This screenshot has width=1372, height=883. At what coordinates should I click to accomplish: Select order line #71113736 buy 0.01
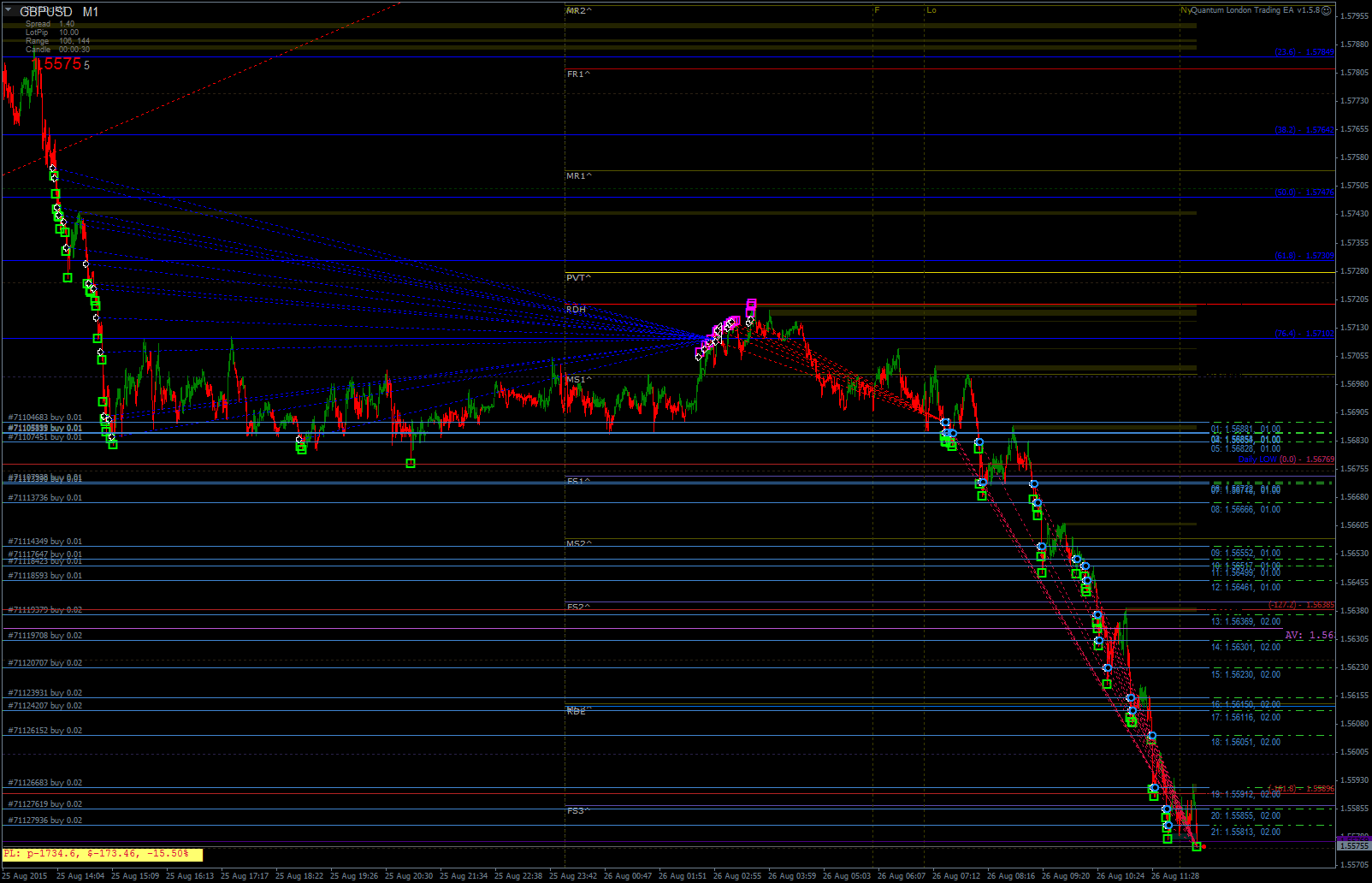pyautogui.click(x=45, y=498)
